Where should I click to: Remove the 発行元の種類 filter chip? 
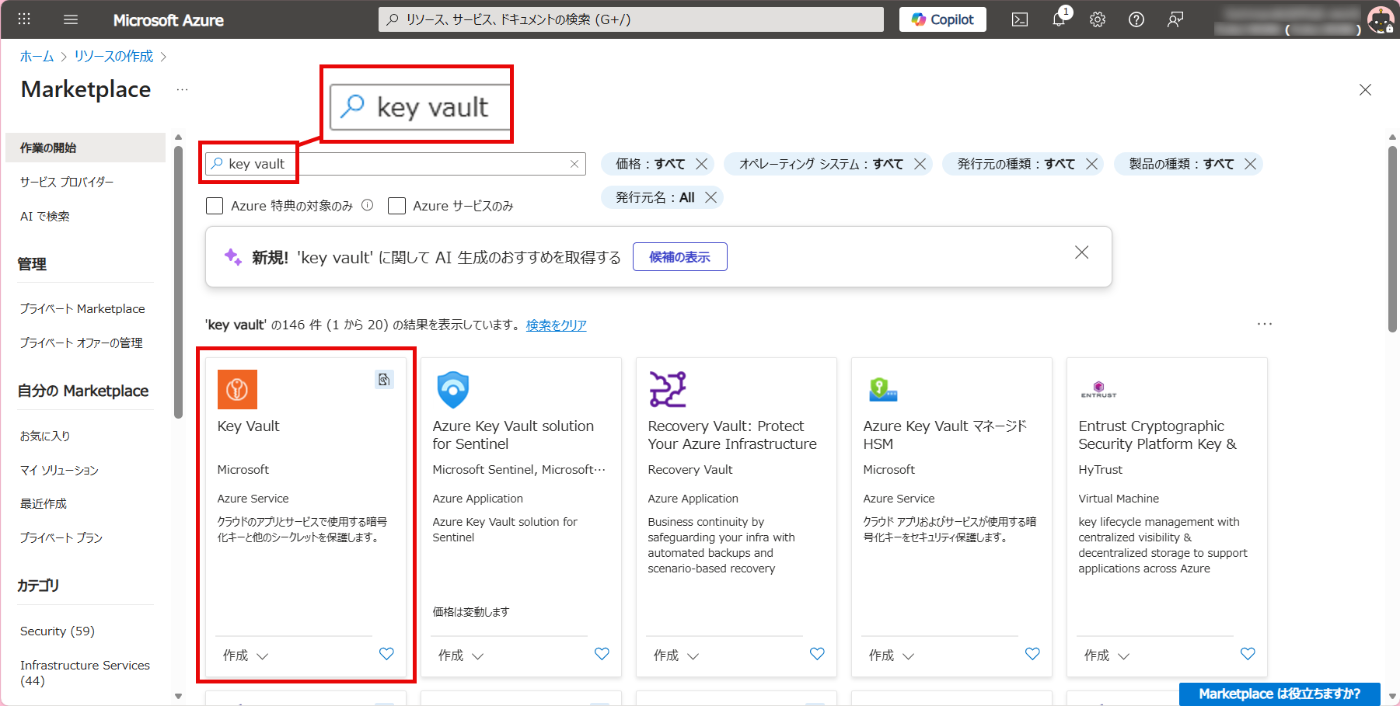(1092, 164)
